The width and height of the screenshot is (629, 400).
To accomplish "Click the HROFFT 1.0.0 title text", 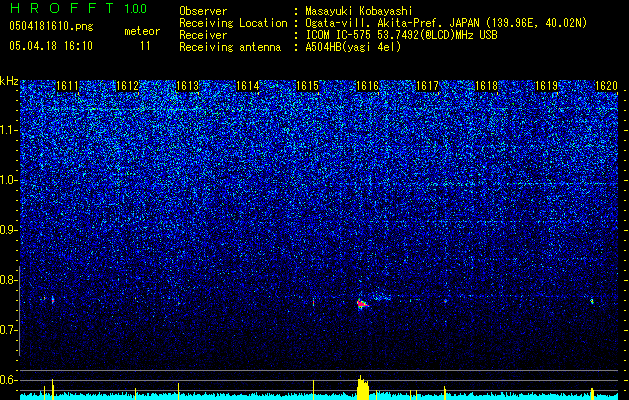I will pyautogui.click(x=78, y=8).
